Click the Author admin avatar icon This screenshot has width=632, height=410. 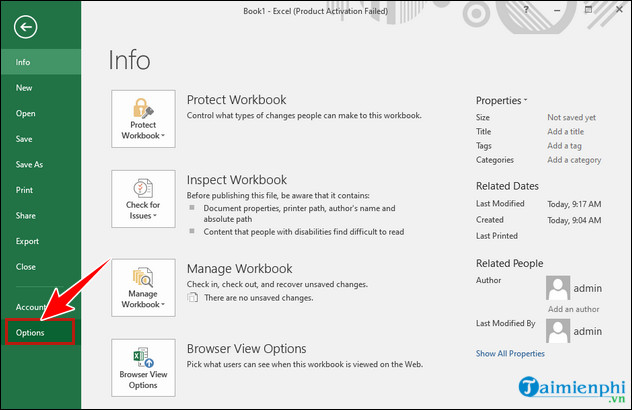coord(558,288)
